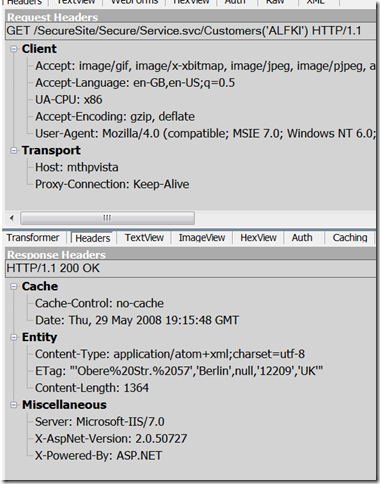Click the GET request line field
The width and height of the screenshot is (380, 484).
pos(191,31)
